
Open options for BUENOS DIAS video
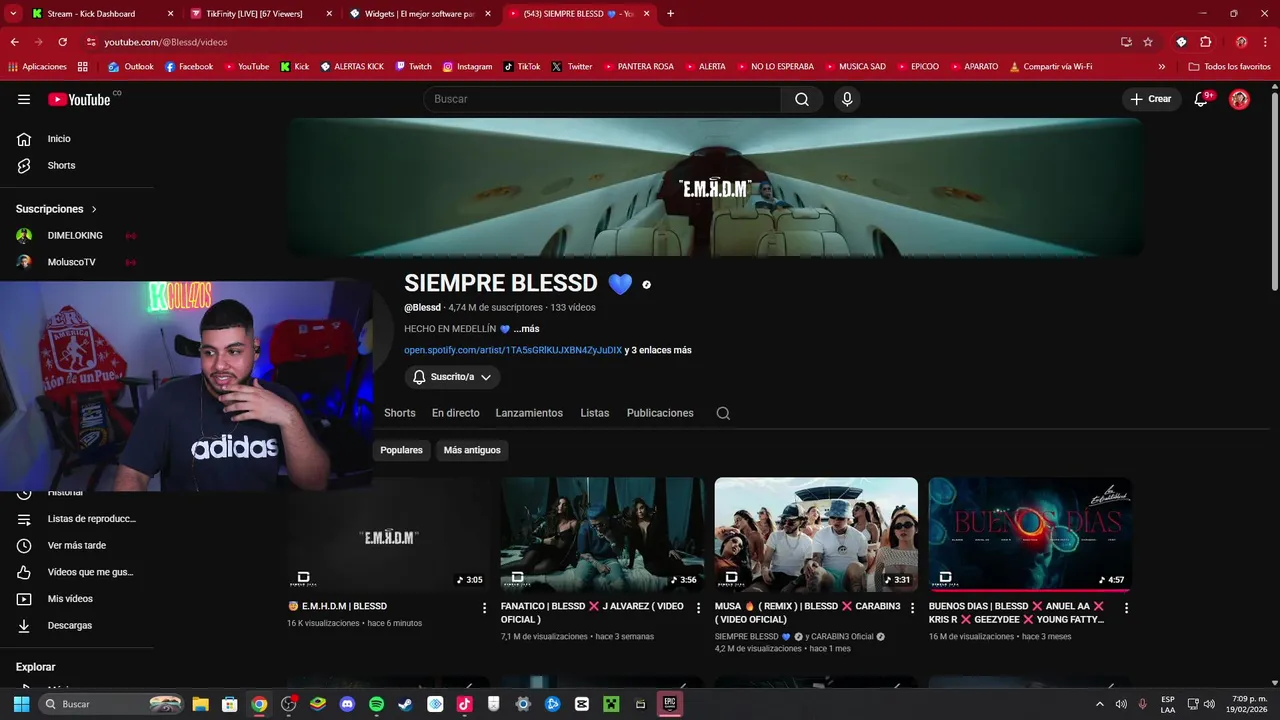(x=1126, y=608)
